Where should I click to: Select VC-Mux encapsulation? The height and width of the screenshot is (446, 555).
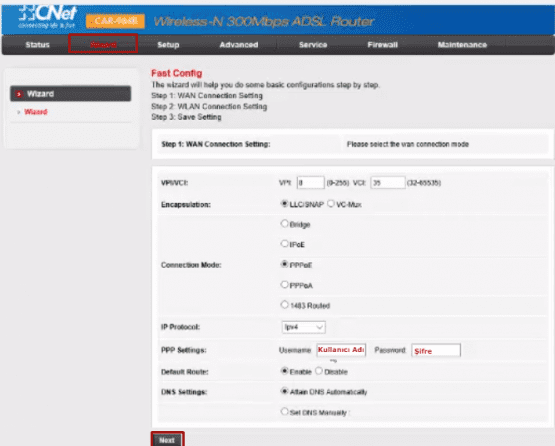(331, 204)
